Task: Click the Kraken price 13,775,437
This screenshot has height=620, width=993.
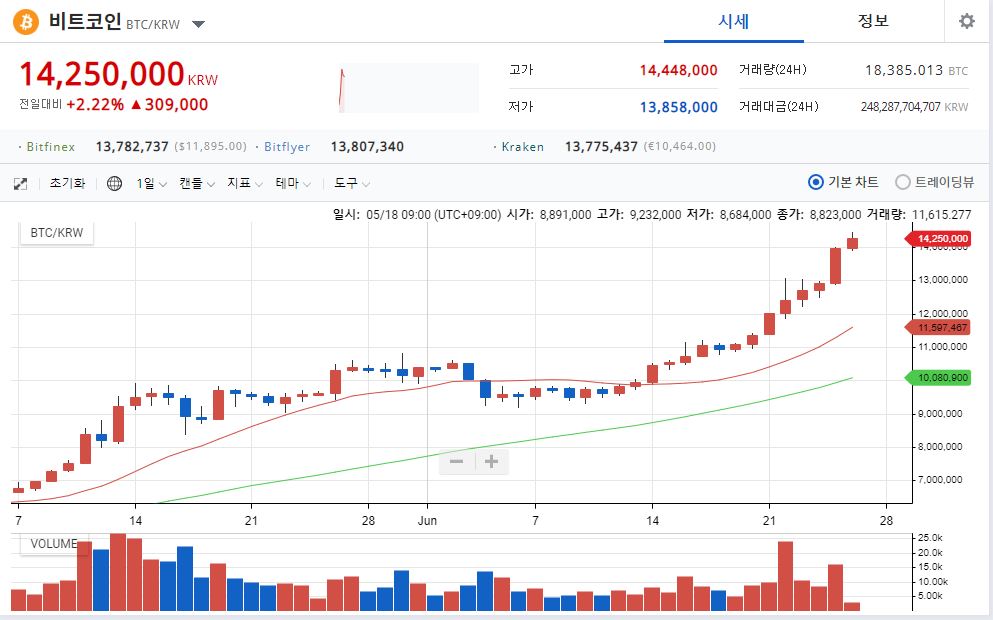Action: click(x=601, y=147)
